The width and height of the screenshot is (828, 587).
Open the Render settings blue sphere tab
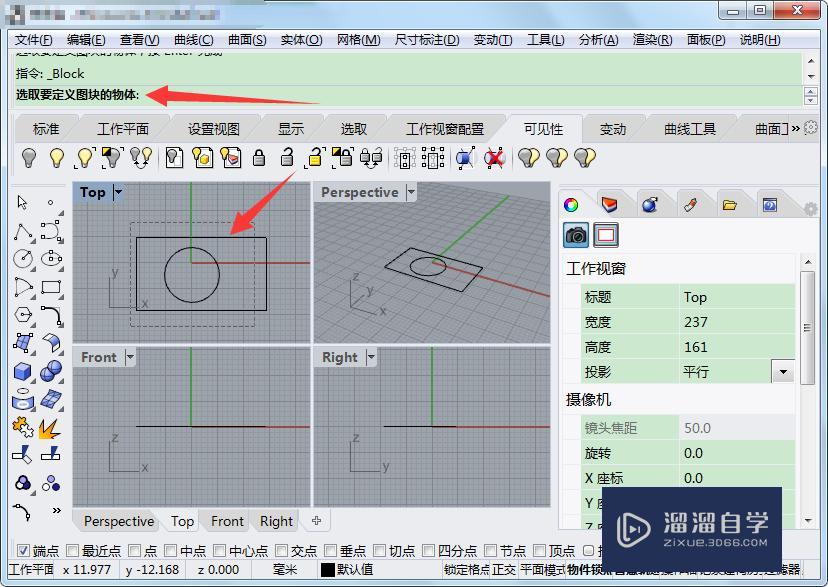click(x=650, y=204)
